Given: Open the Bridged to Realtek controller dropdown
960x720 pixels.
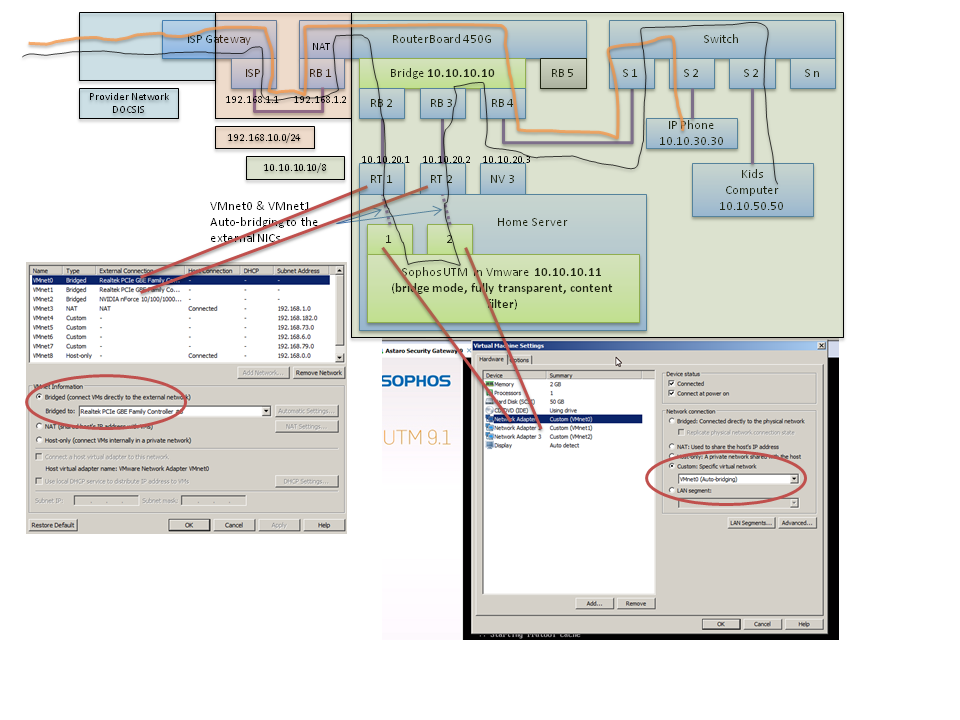Looking at the screenshot, I should point(266,411).
